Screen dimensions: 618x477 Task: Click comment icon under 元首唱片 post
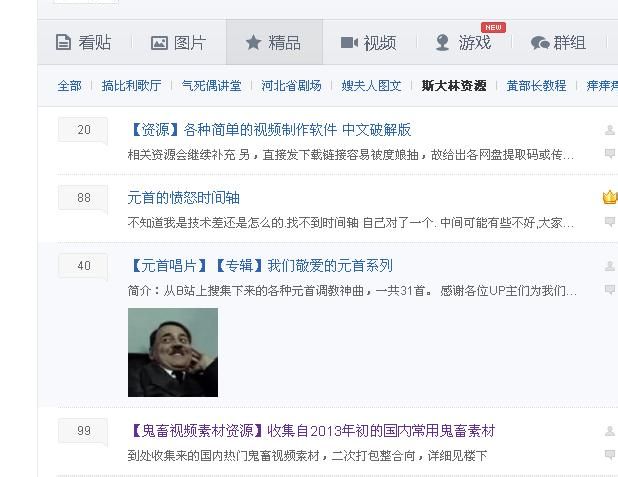coord(610,289)
